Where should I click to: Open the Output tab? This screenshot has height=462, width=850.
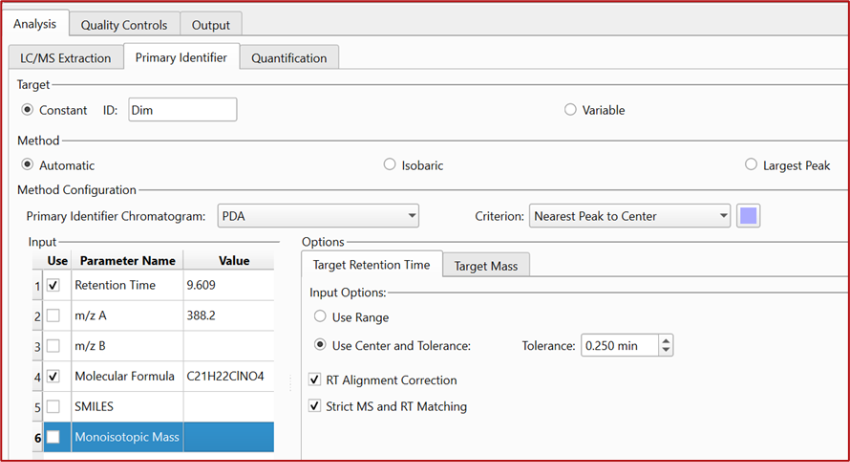click(211, 25)
